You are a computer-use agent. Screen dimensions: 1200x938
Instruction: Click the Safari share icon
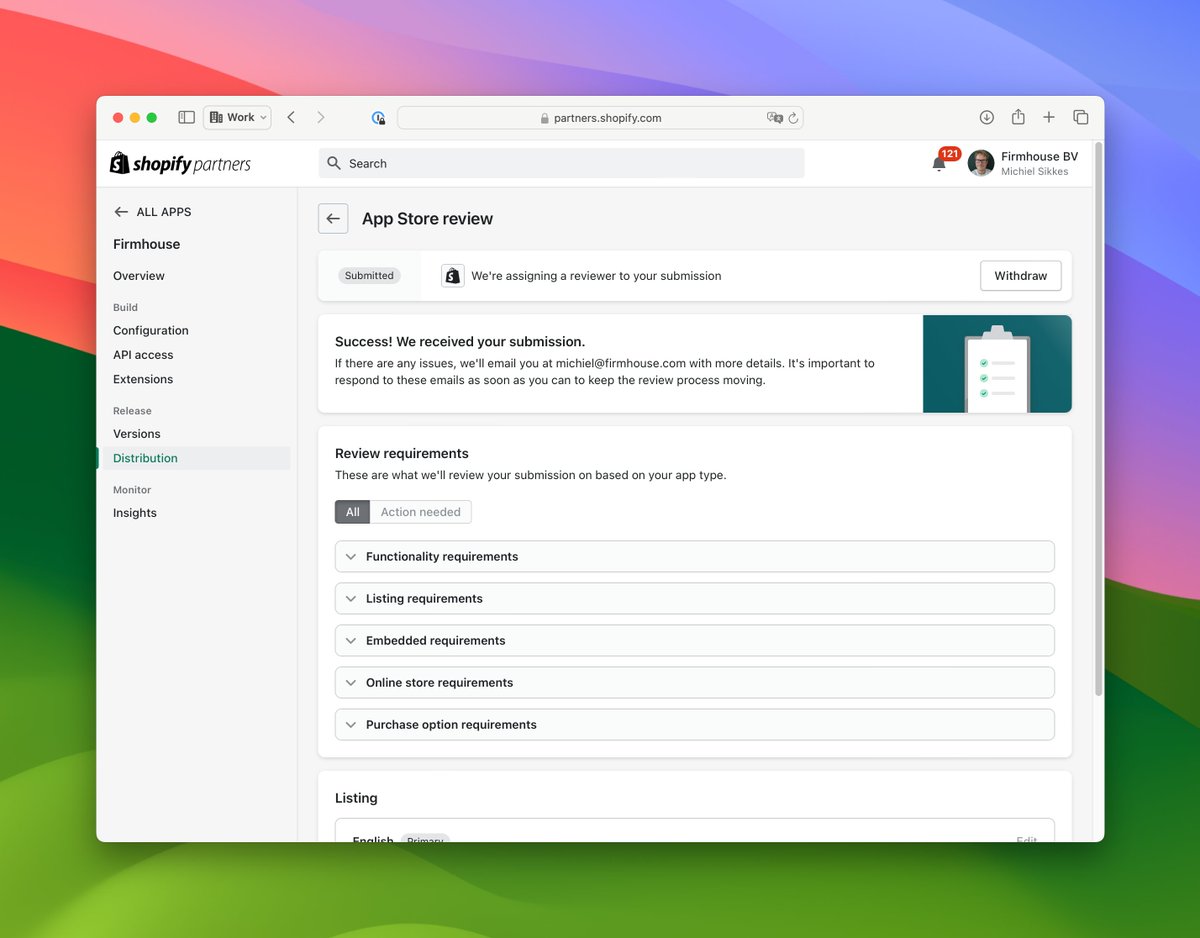coord(1018,117)
